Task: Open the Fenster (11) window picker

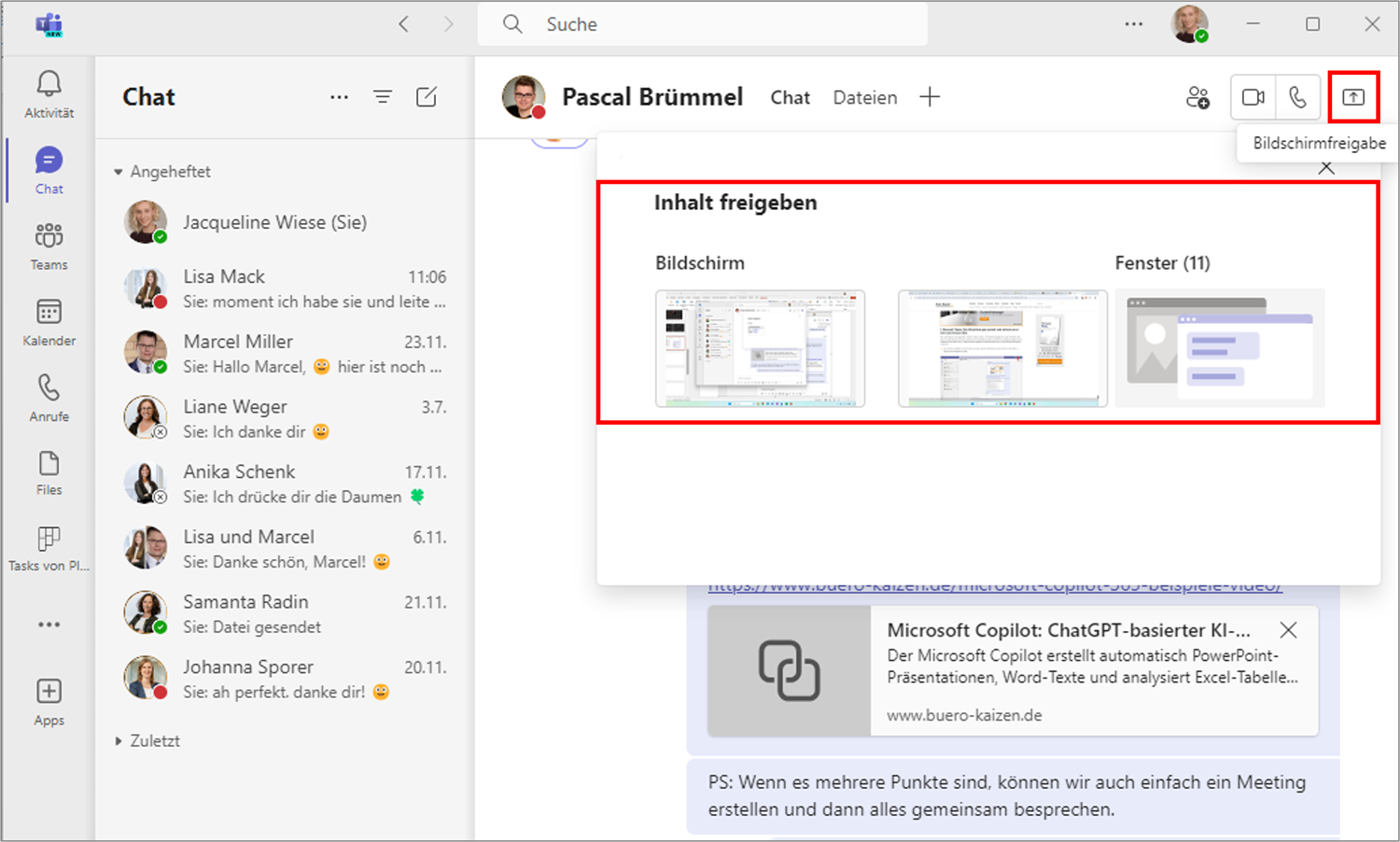Action: pyautogui.click(x=1220, y=348)
